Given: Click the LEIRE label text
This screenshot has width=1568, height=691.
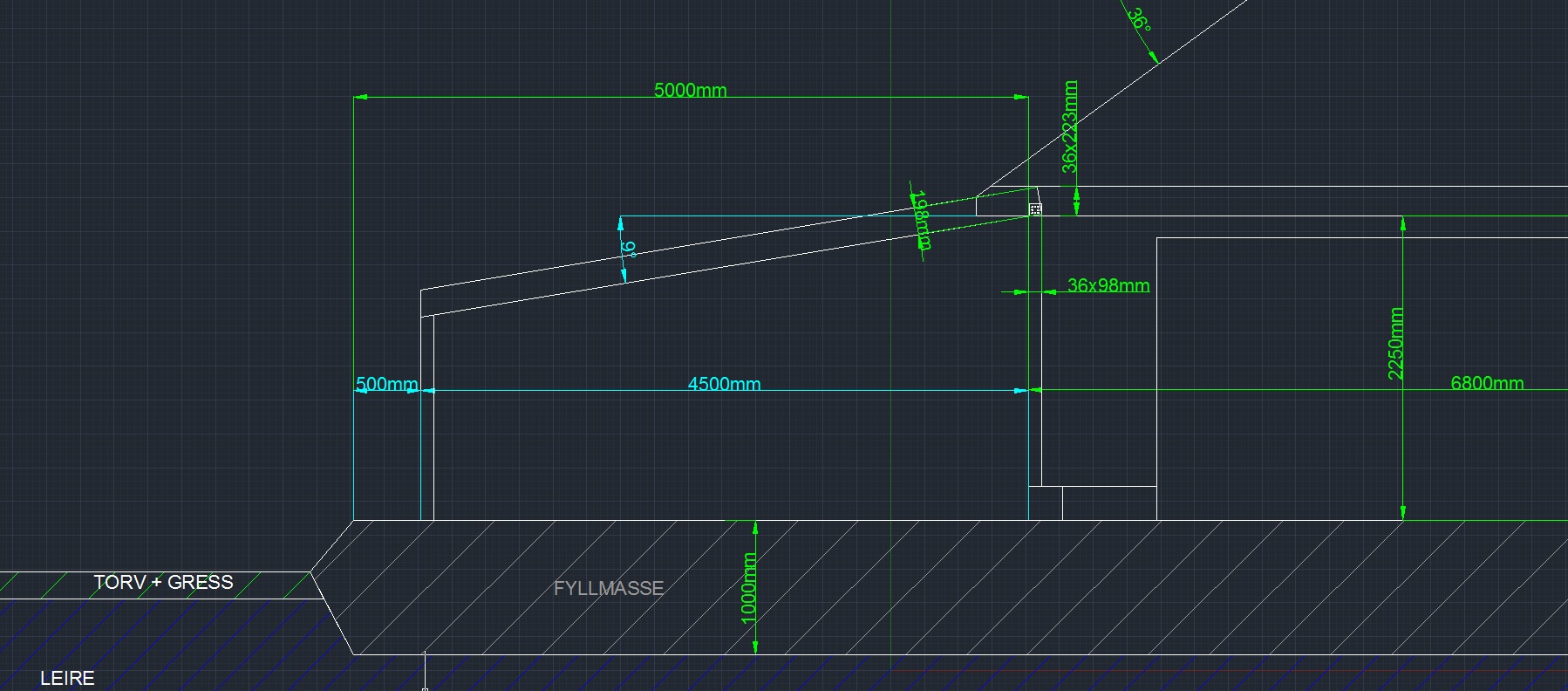Looking at the screenshot, I should click(67, 678).
